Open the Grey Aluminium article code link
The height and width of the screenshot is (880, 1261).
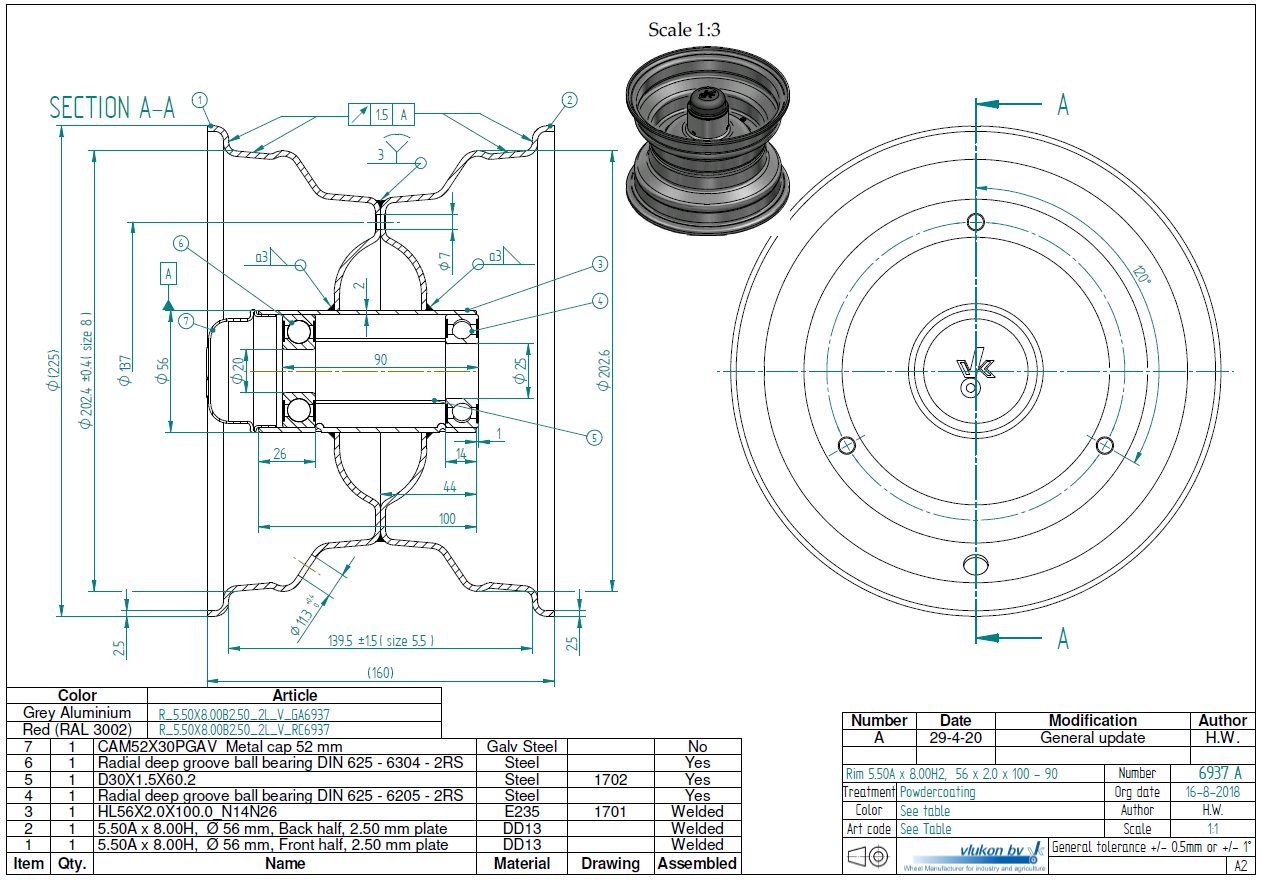point(244,714)
